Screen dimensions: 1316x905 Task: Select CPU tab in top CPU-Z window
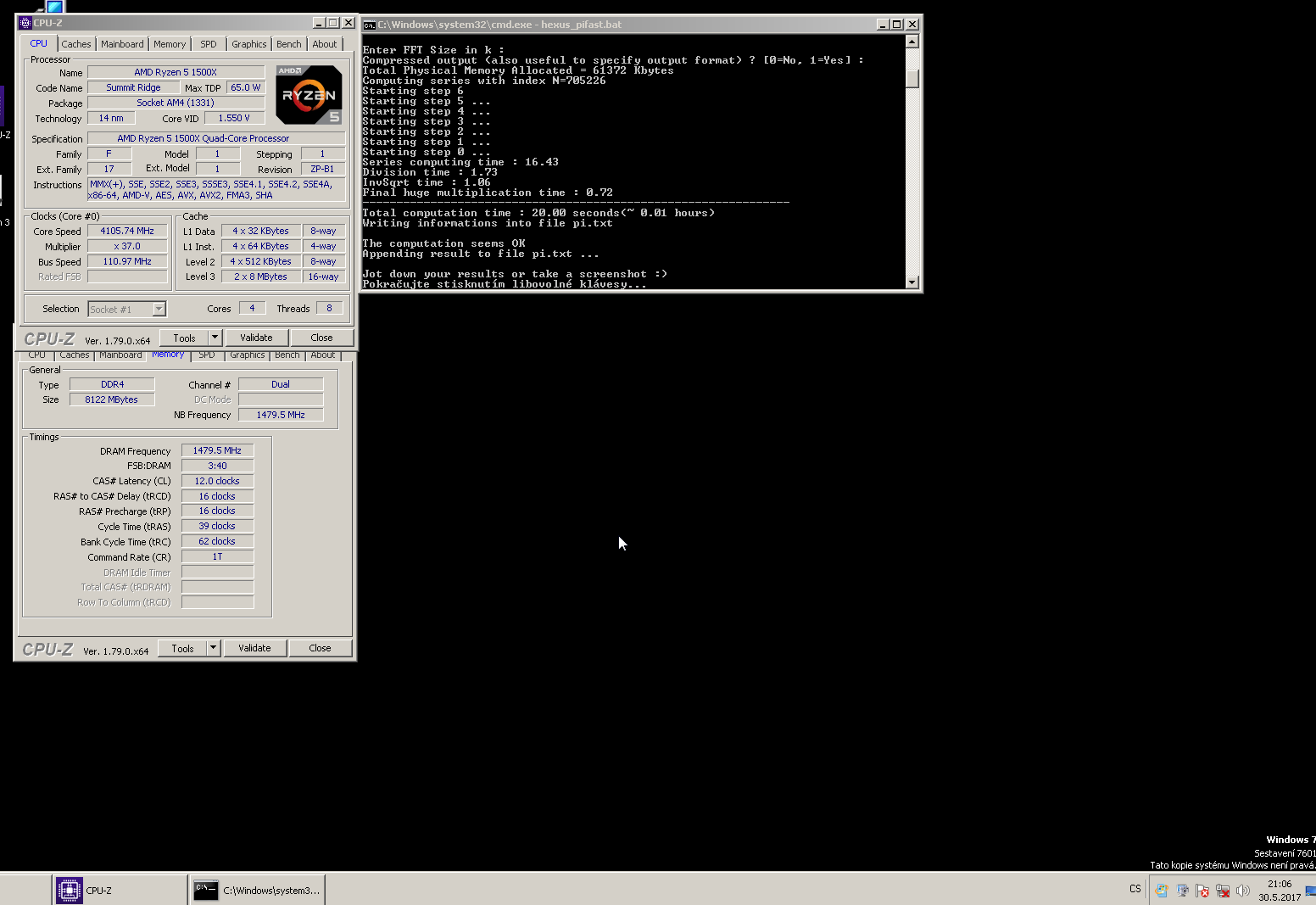point(39,43)
